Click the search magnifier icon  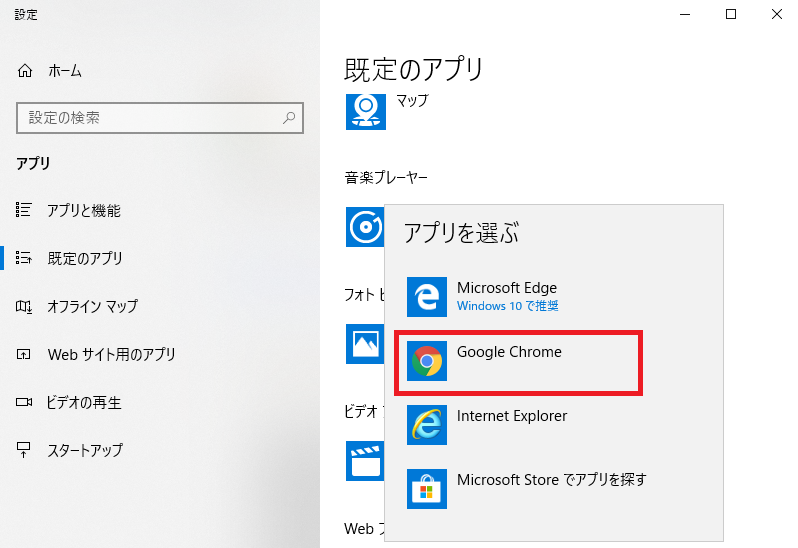point(289,118)
